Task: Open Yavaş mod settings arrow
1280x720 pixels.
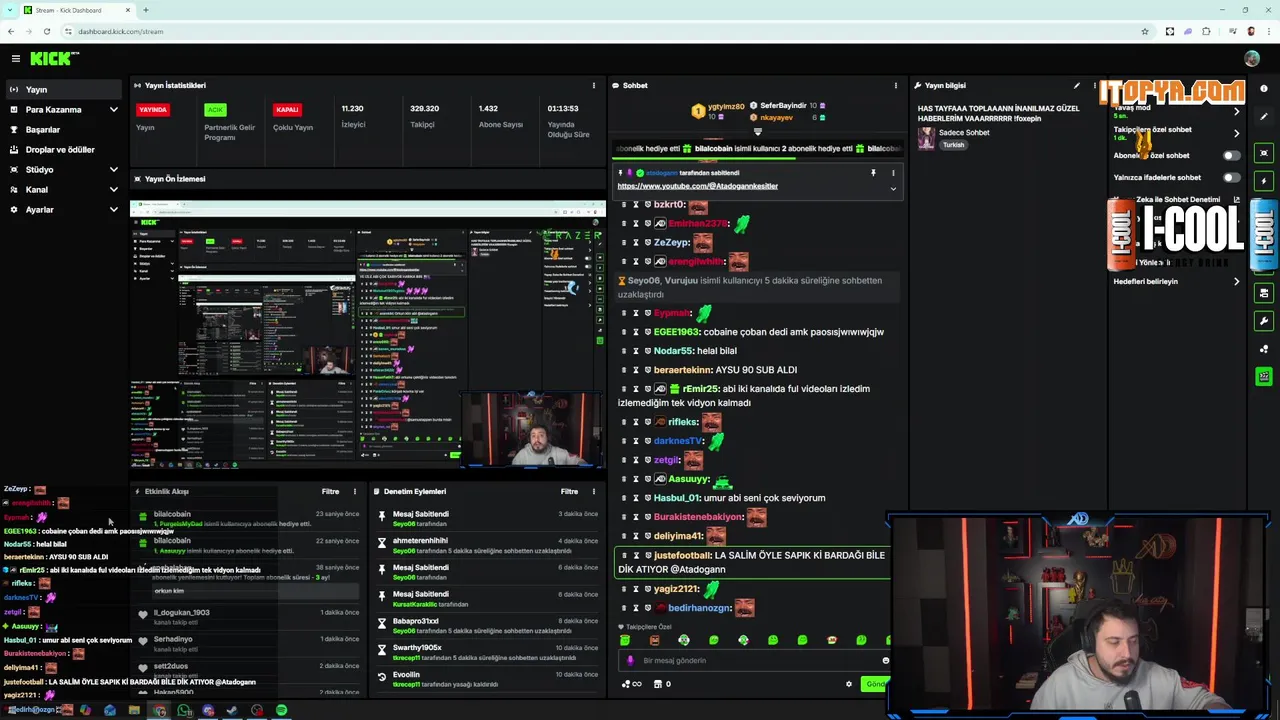Action: click(1237, 111)
